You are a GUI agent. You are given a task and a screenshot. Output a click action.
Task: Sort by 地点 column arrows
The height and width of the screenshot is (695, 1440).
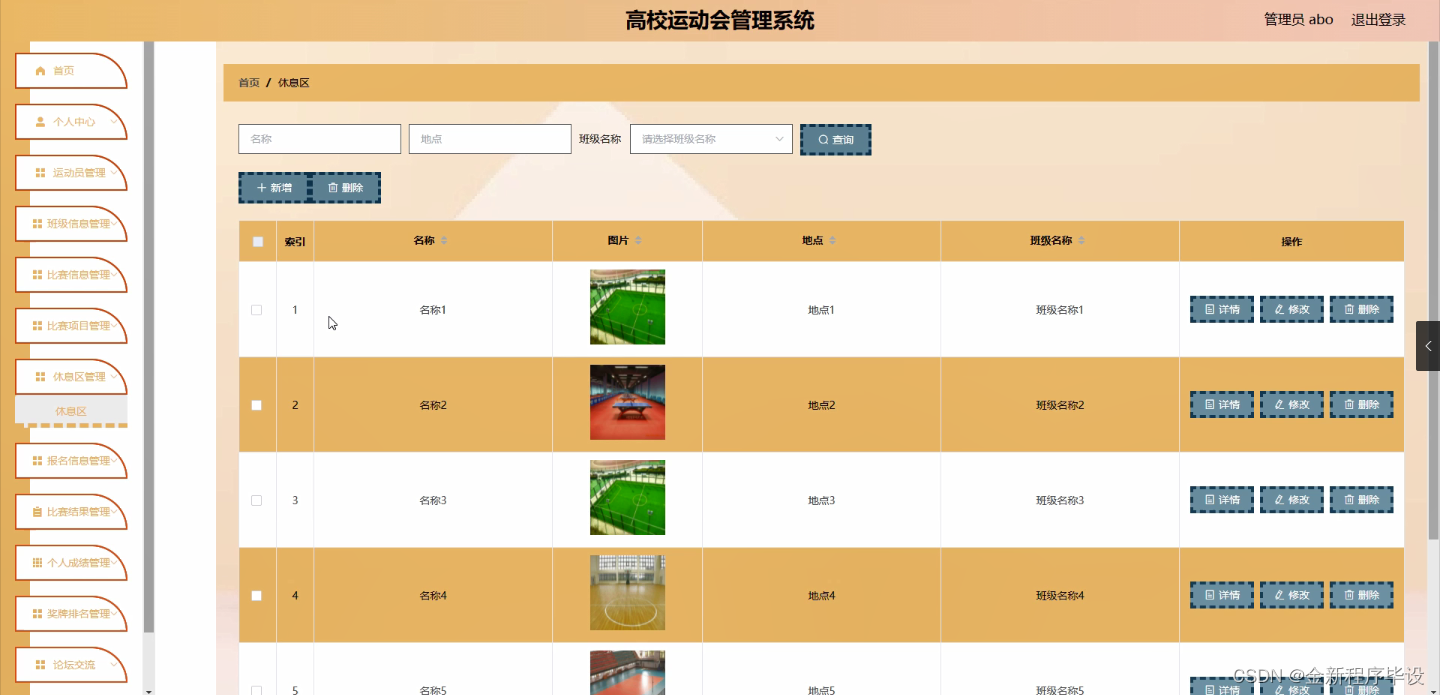[x=833, y=241]
